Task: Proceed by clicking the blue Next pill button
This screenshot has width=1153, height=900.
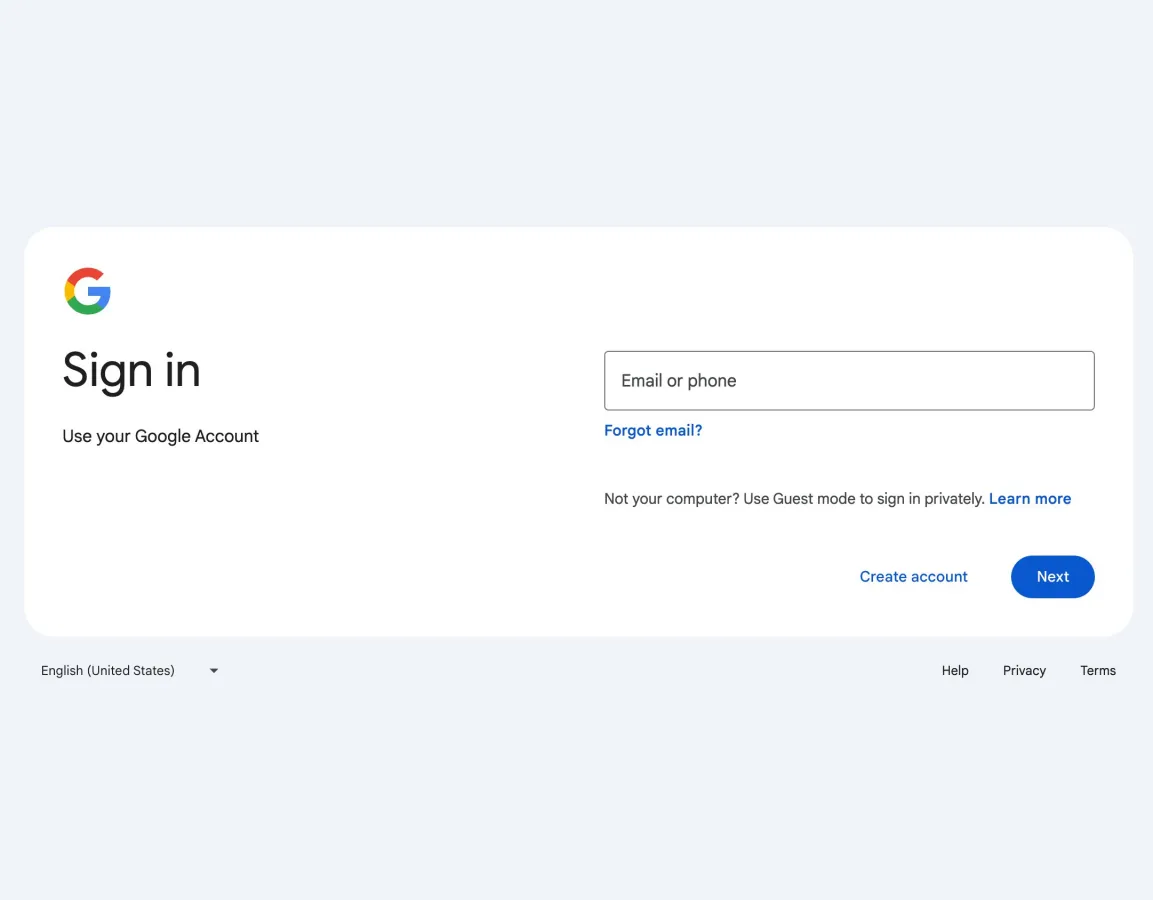Action: click(1052, 576)
